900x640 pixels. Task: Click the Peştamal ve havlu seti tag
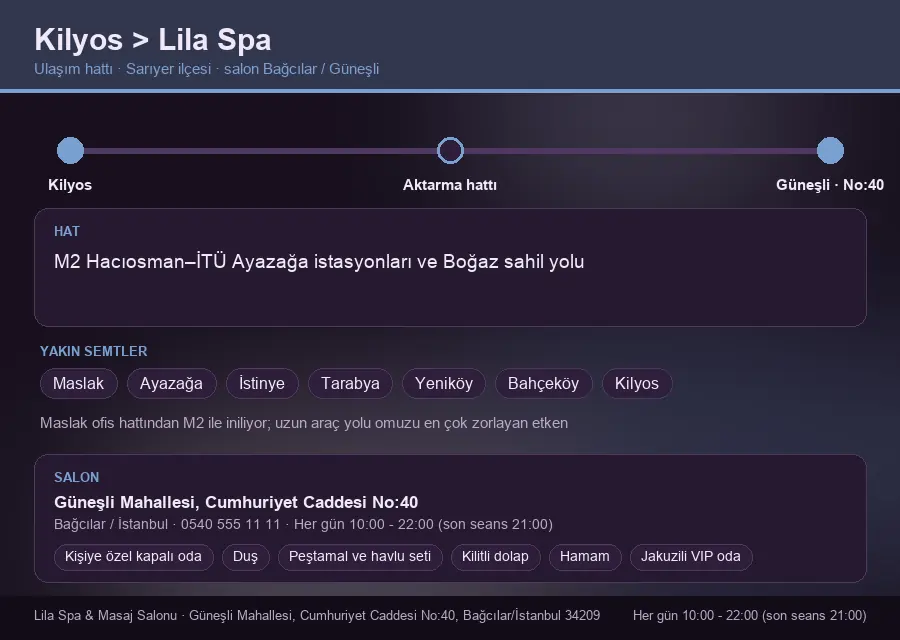click(x=360, y=557)
